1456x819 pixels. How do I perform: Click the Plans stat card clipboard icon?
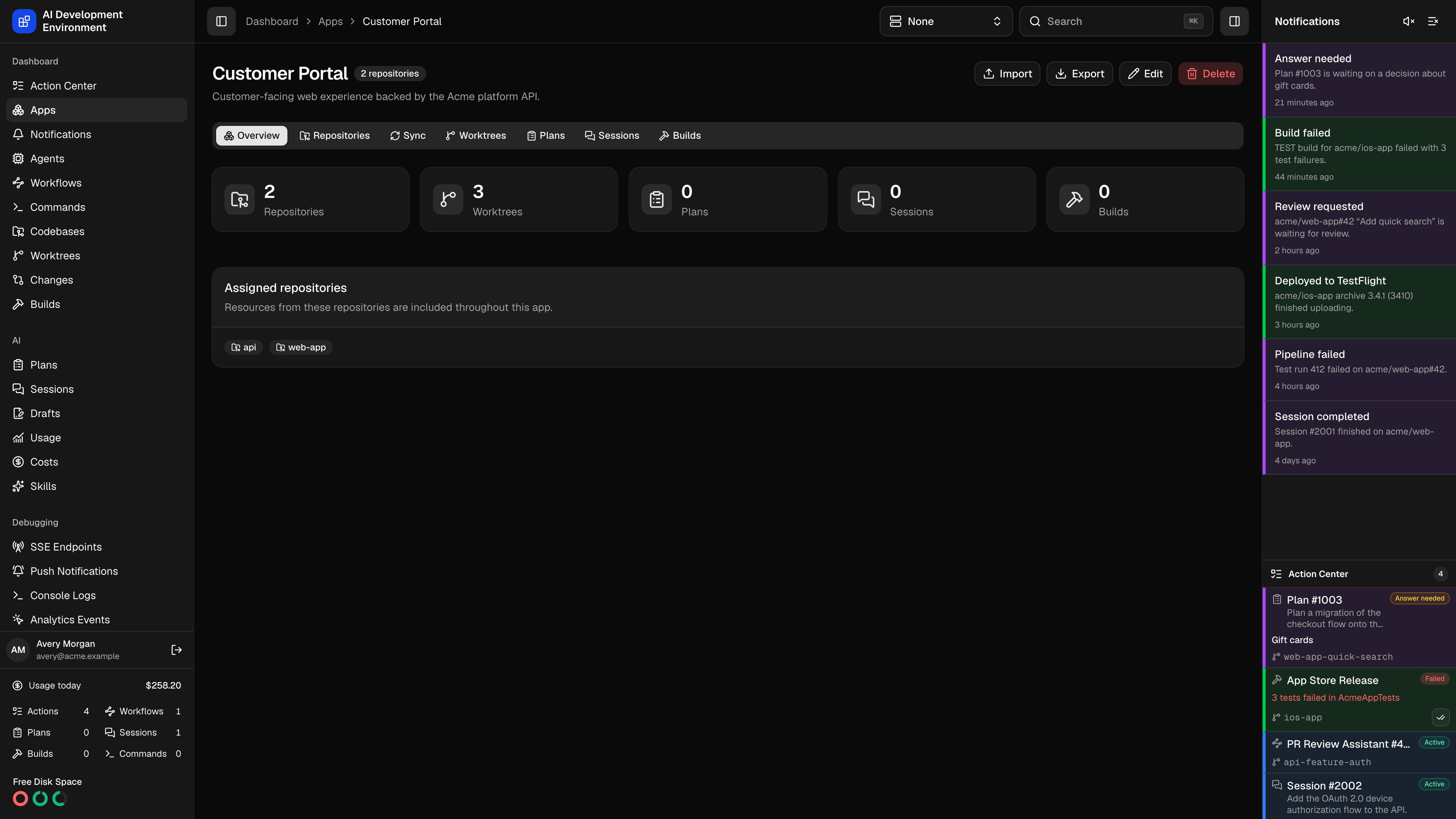pyautogui.click(x=657, y=199)
